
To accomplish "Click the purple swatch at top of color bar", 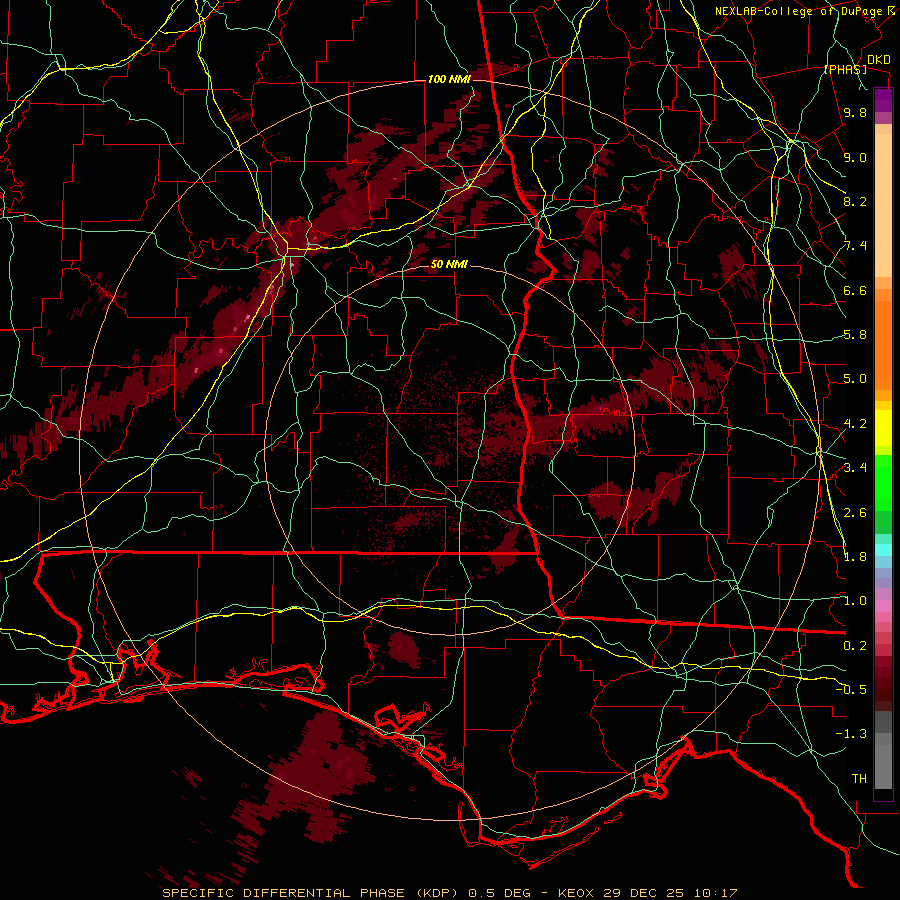I will click(x=883, y=100).
